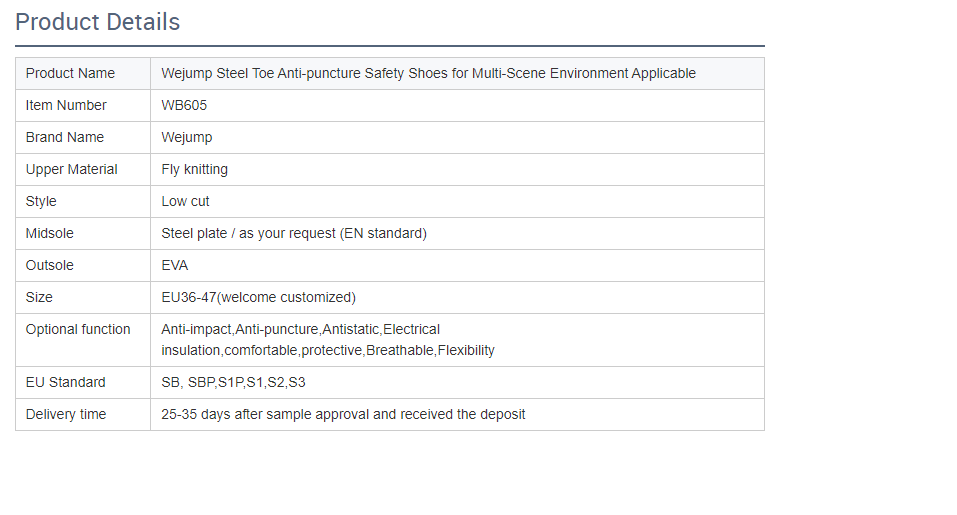This screenshot has width=957, height=515.
Task: Click the Product Details heading
Action: [x=98, y=22]
